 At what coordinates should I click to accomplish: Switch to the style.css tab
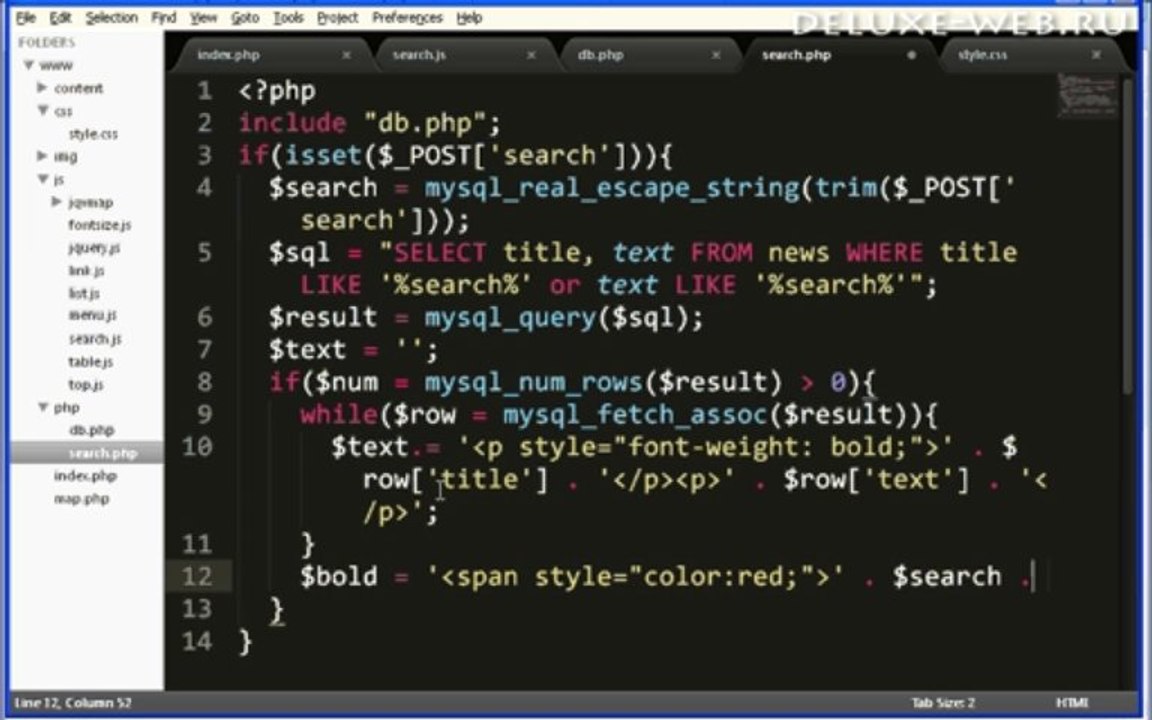(982, 54)
